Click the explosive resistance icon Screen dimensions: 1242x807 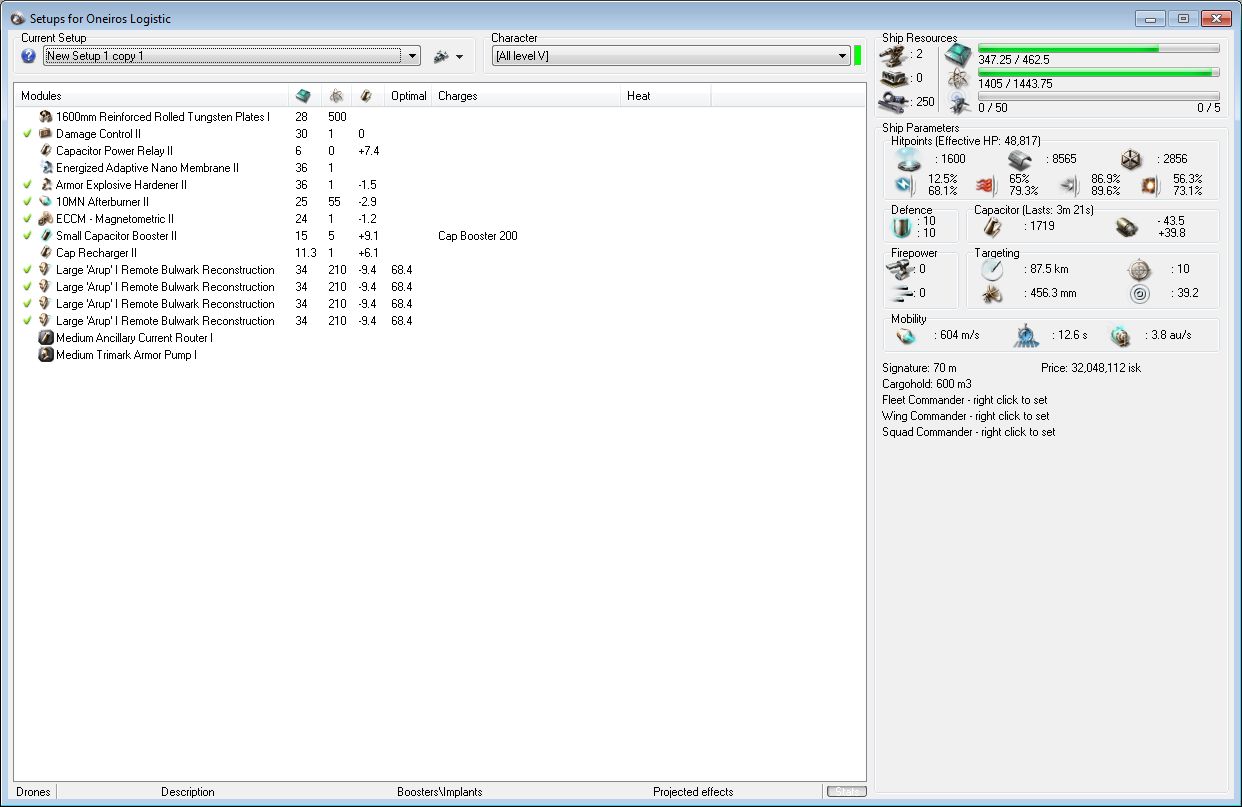[x=1151, y=184]
